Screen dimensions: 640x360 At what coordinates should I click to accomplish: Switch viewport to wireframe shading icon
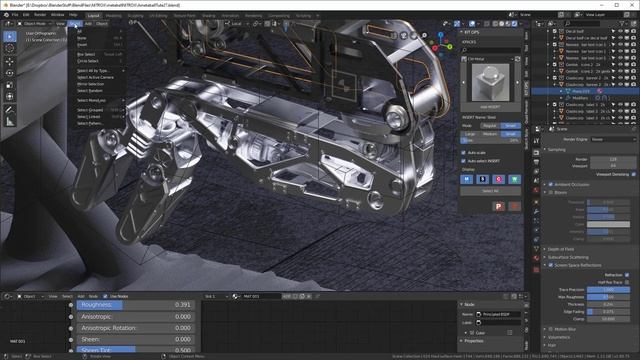495,24
